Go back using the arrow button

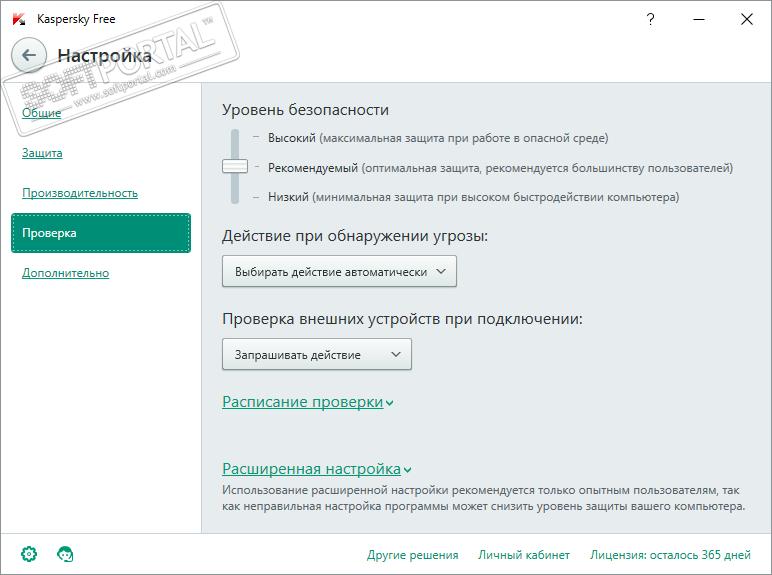coord(29,55)
